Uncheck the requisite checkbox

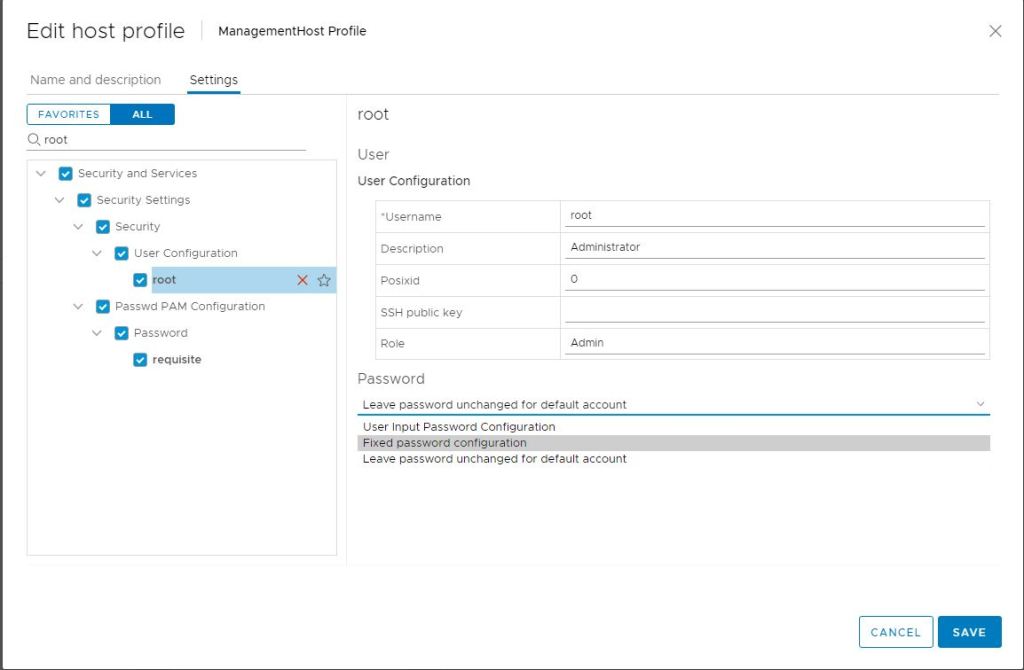pos(140,360)
